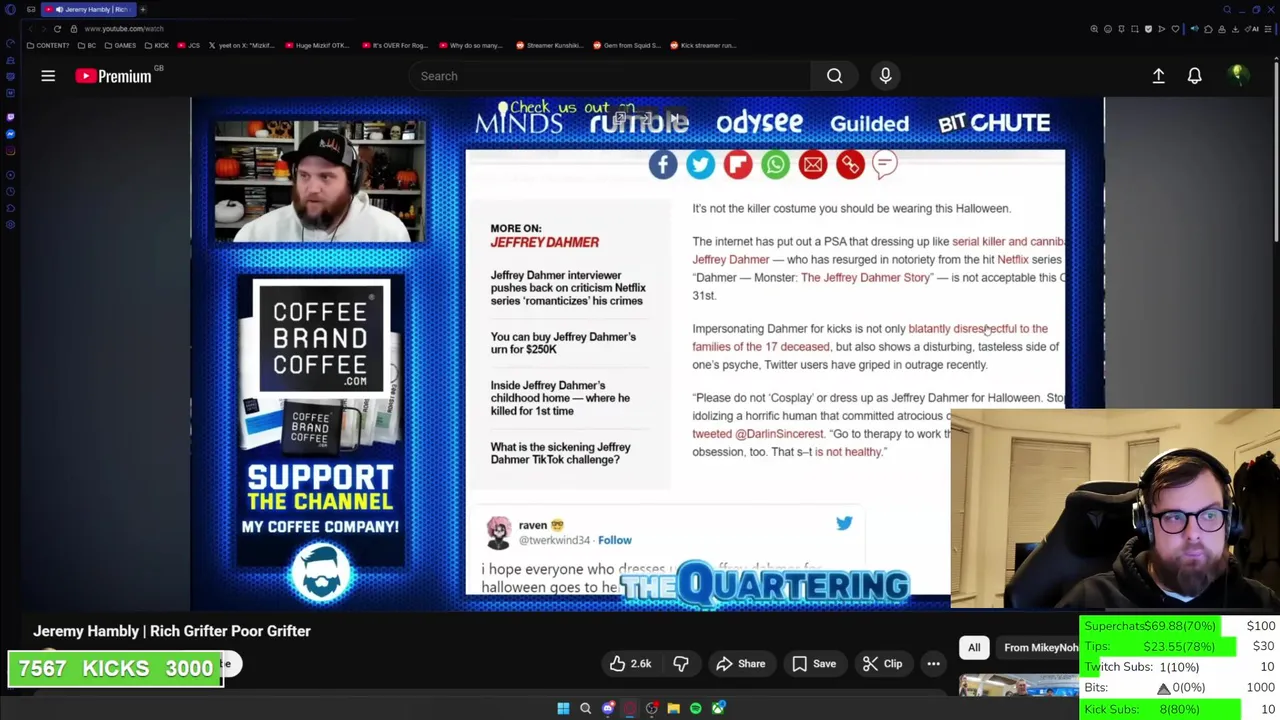Viewport: 1280px width, 720px height.
Task: Open Discord from the taskbar
Action: tap(608, 708)
